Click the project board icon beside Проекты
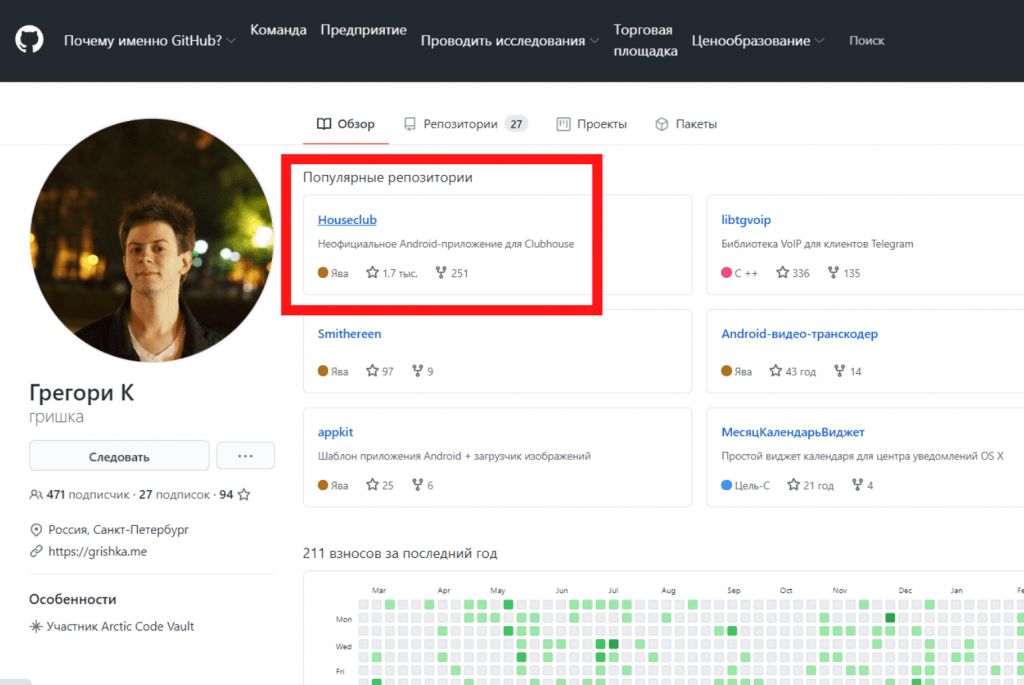This screenshot has width=1024, height=685. [x=563, y=124]
